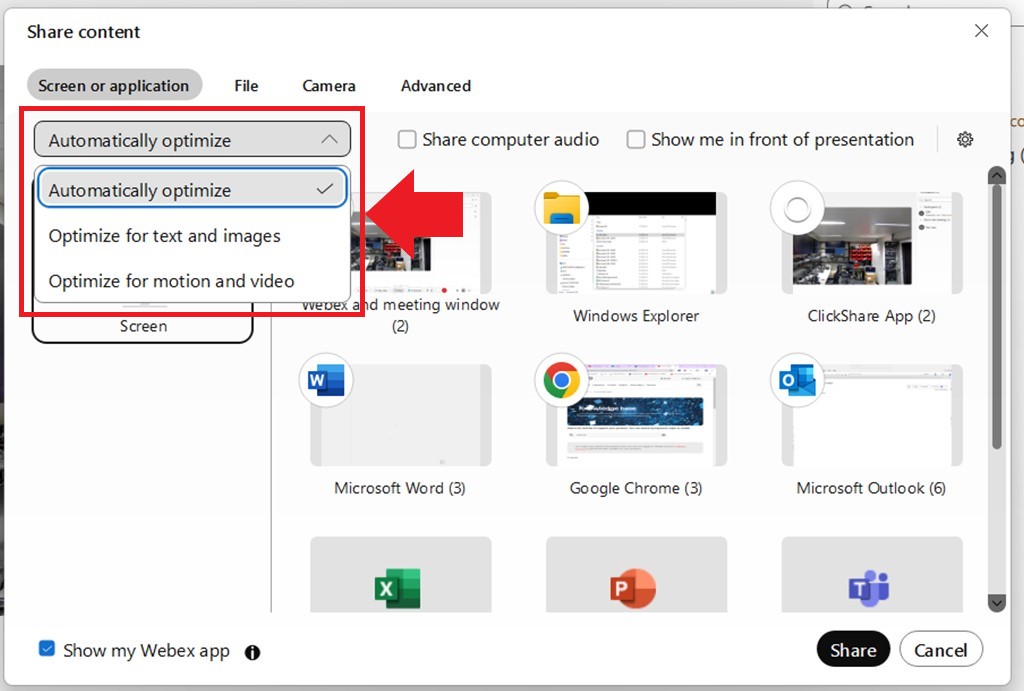Select the Microsoft Word app icon
The width and height of the screenshot is (1024, 691).
[326, 381]
